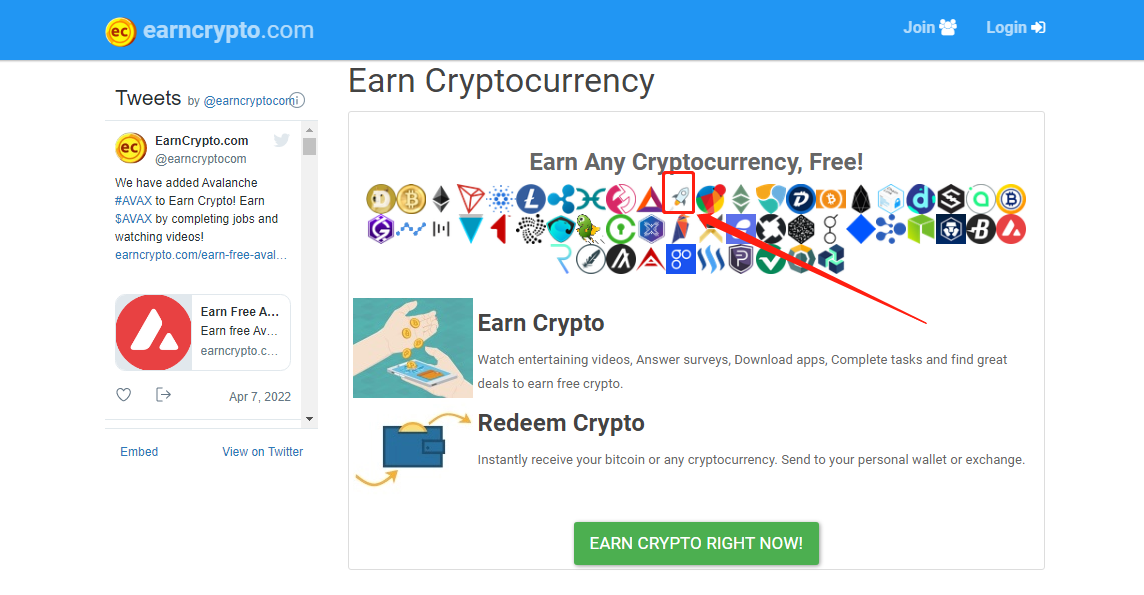This screenshot has width=1144, height=595.
Task: Open the Login menu item
Action: (1016, 28)
